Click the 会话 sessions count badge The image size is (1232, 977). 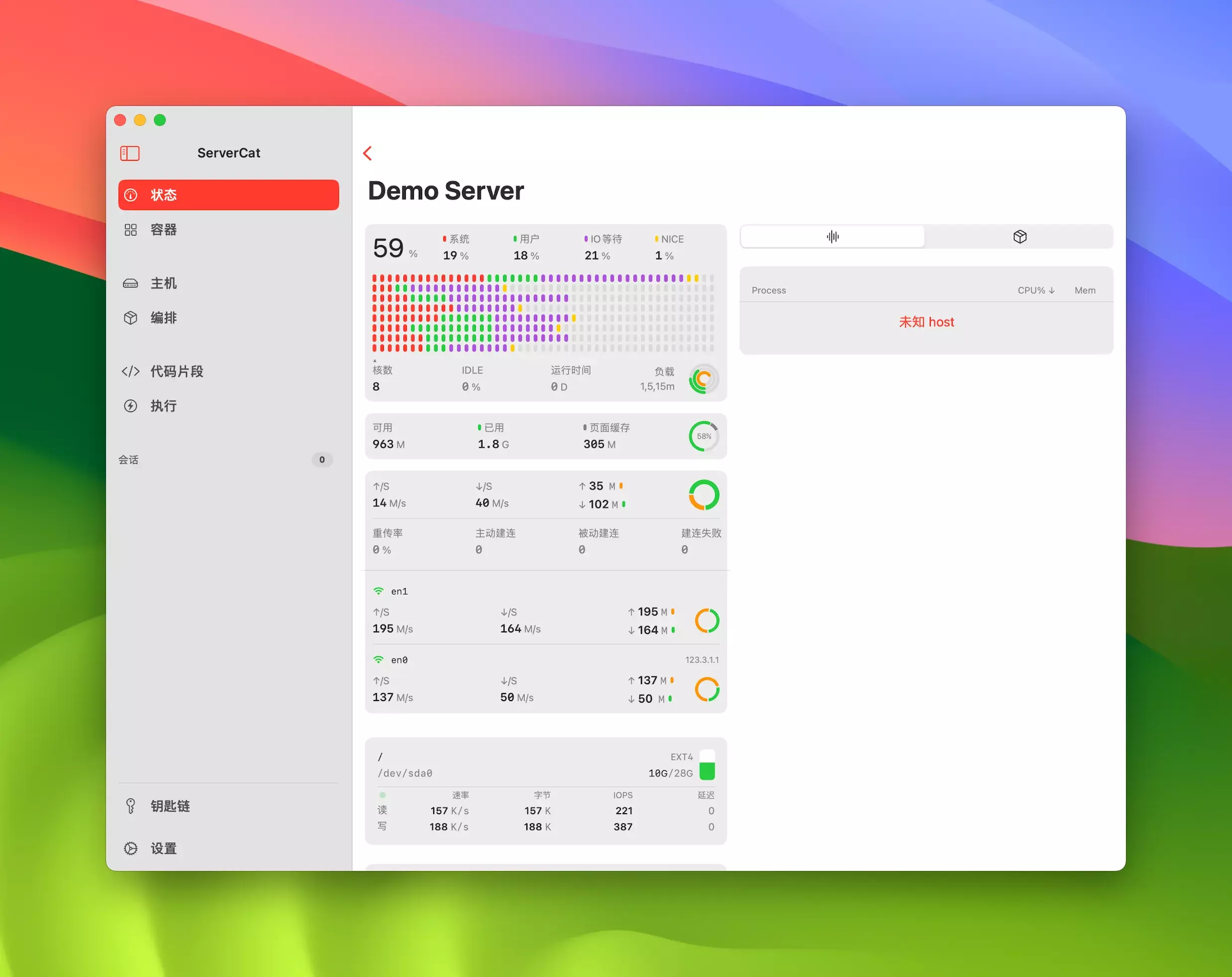[x=322, y=459]
